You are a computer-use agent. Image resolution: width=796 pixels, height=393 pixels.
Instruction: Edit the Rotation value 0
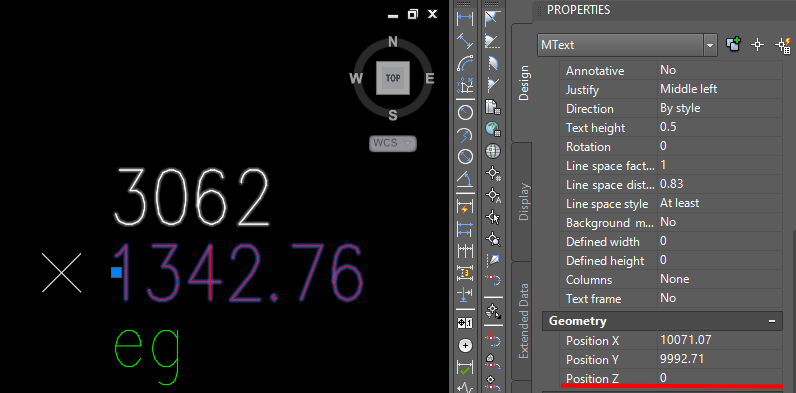tap(719, 146)
